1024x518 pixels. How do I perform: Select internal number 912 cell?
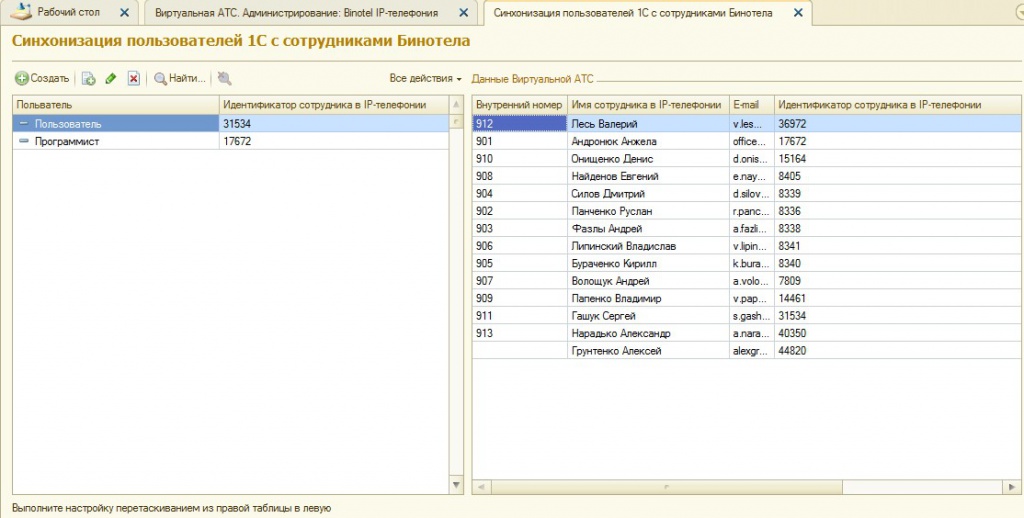pyautogui.click(x=519, y=123)
